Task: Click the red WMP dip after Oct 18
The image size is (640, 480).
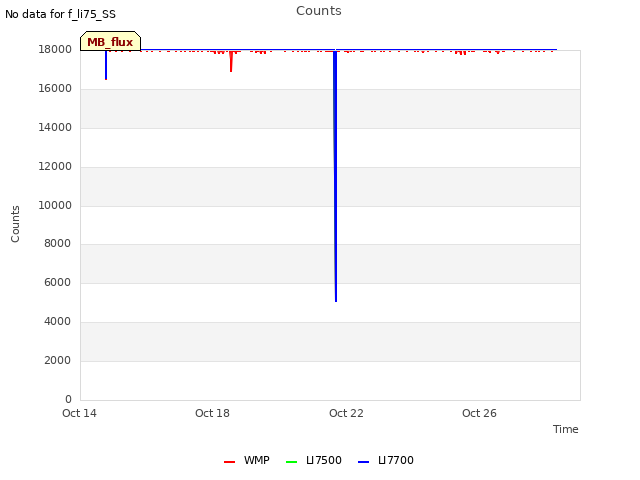Action: [231, 61]
